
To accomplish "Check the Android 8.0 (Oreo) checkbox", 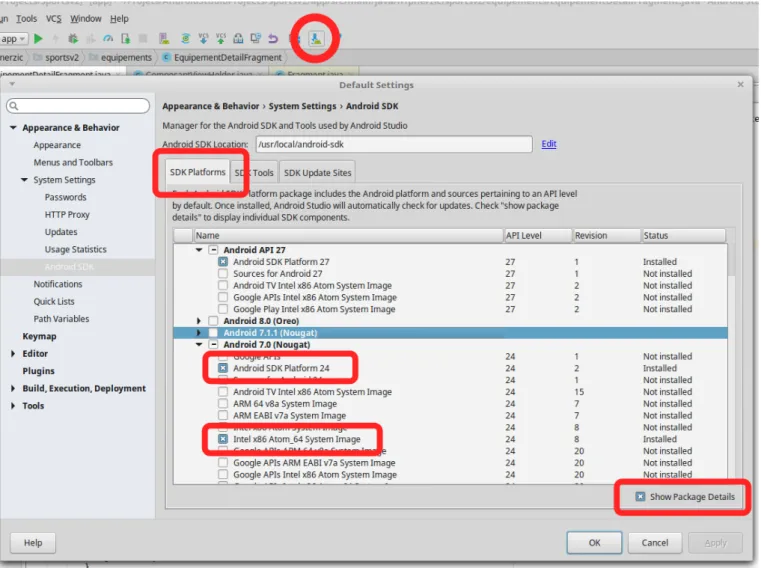I will click(213, 321).
